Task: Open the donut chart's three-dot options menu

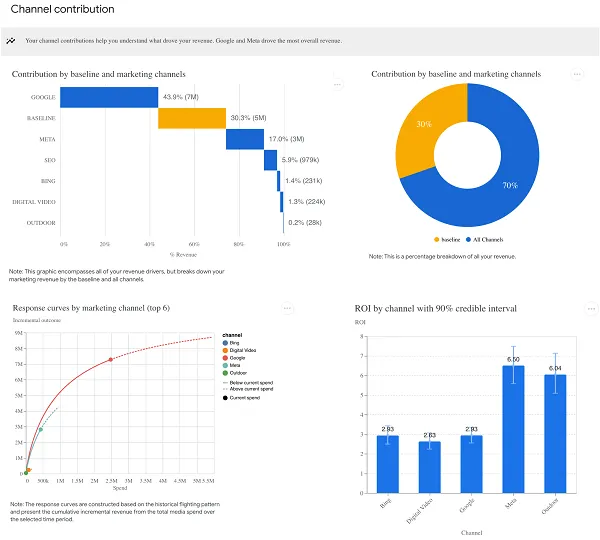Action: point(577,74)
